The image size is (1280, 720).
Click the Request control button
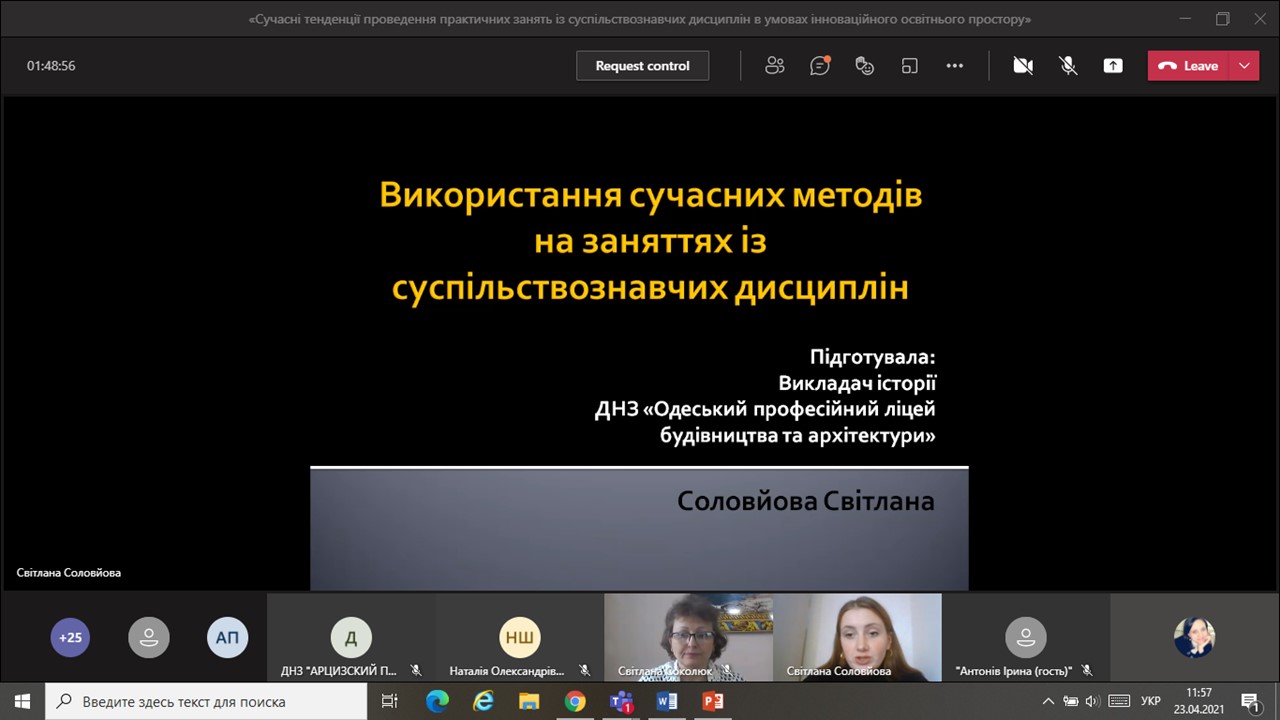pos(642,66)
